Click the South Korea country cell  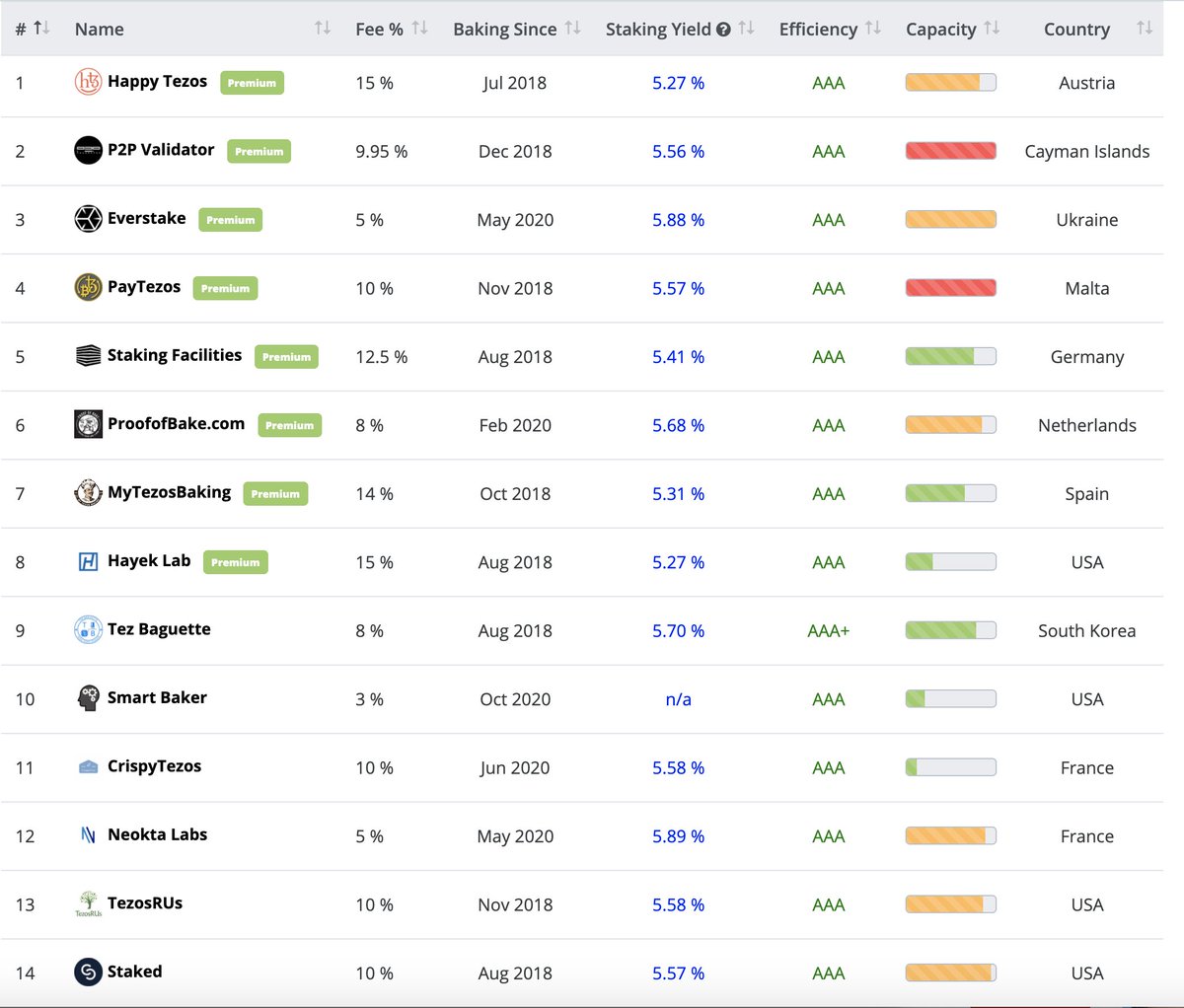tap(1086, 631)
